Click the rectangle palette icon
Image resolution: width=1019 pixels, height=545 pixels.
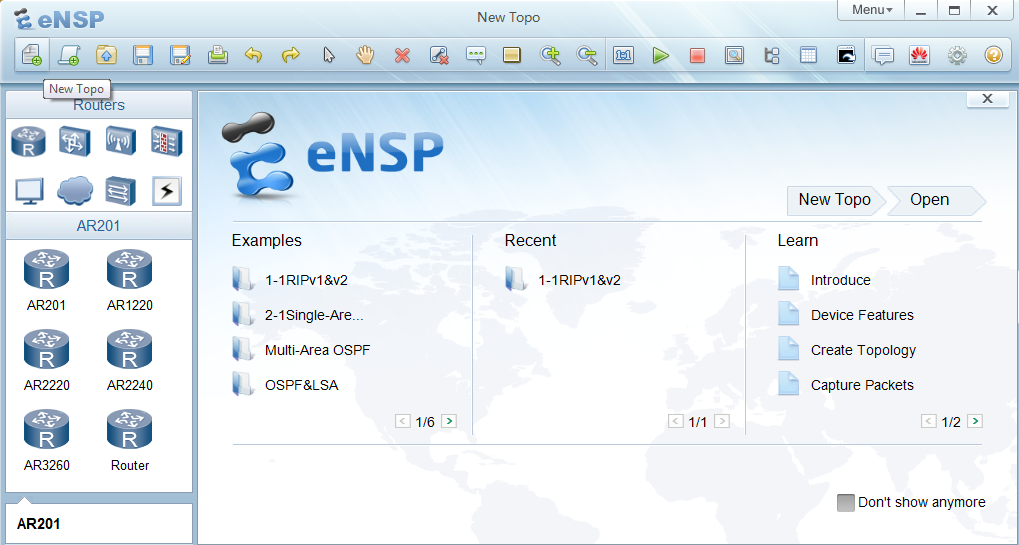(x=512, y=55)
